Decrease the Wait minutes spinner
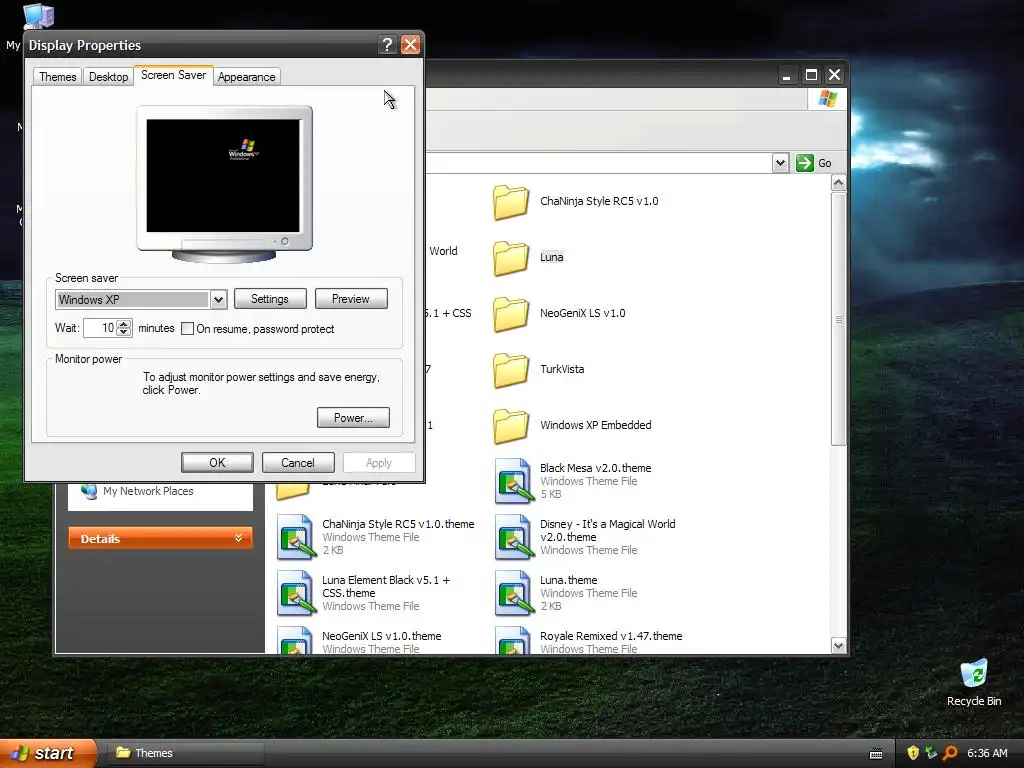This screenshot has width=1024, height=768. [123, 332]
